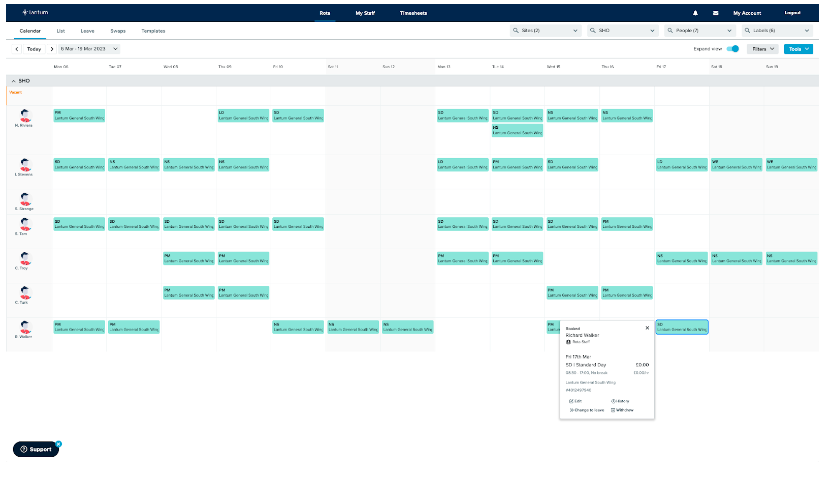Viewport: 824px width, 477px height.
Task: Open the messages envelope icon
Action: pos(715,13)
